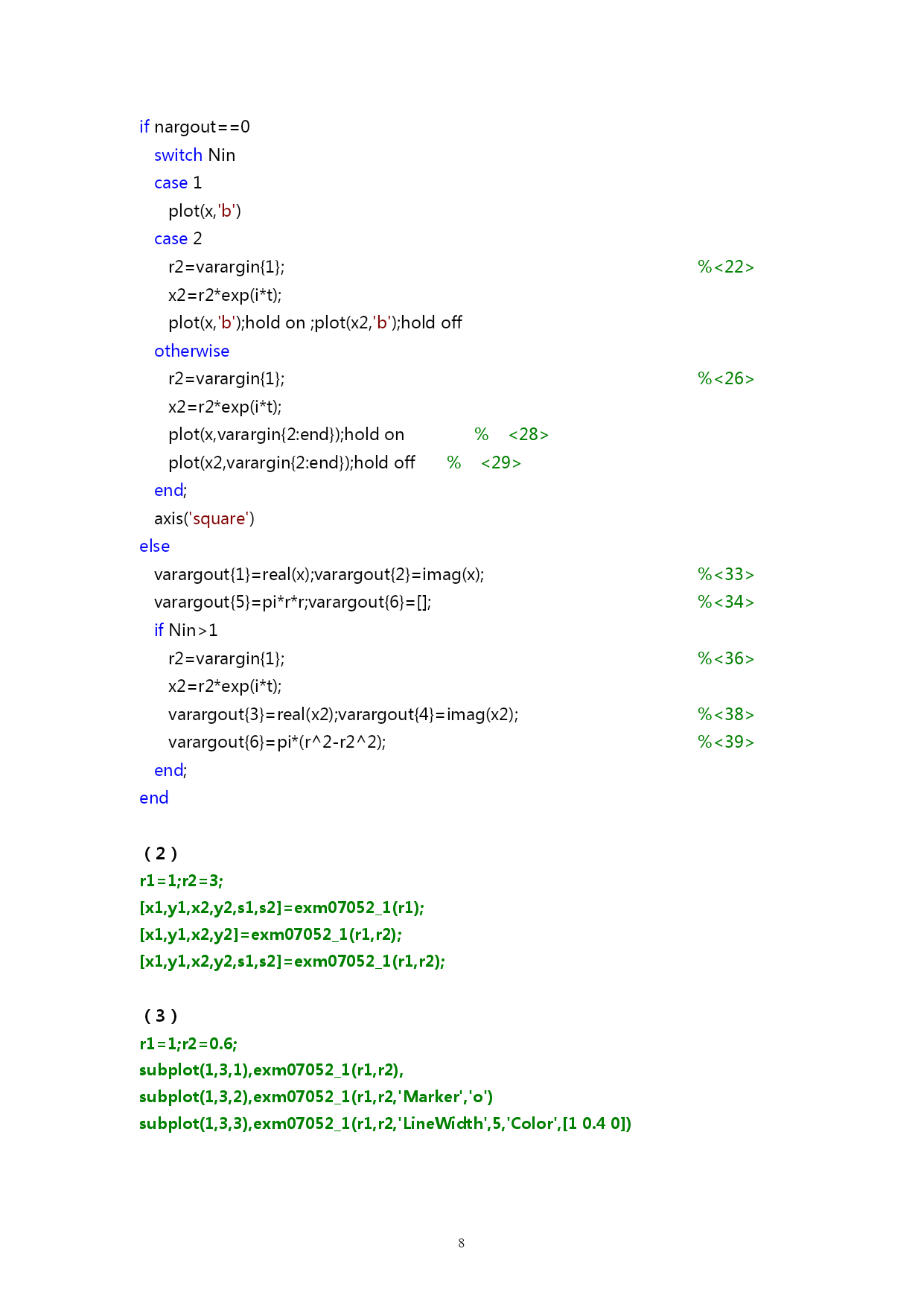Click line varargout{3}=real(x2);varargout{4}=imag(x2);
Image resolution: width=924 pixels, height=1307 pixels.
click(343, 715)
